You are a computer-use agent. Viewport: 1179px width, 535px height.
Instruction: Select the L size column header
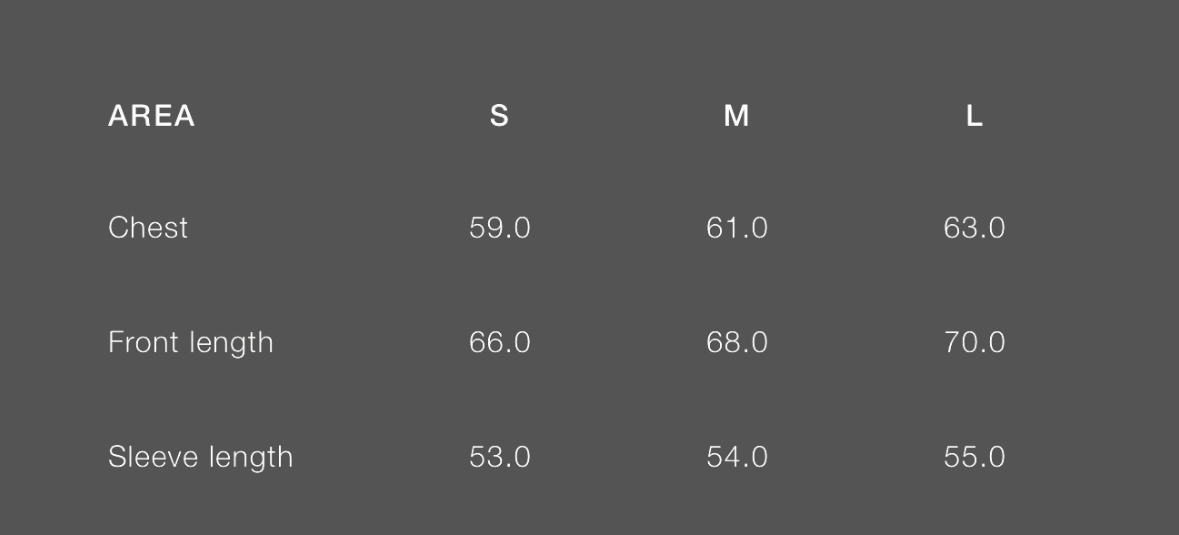[974, 116]
